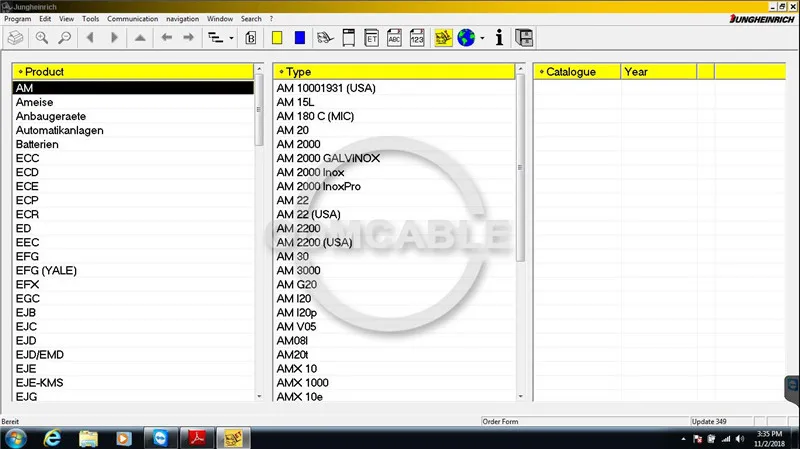Open the Search menu
This screenshot has height=449, width=800.
coord(251,19)
